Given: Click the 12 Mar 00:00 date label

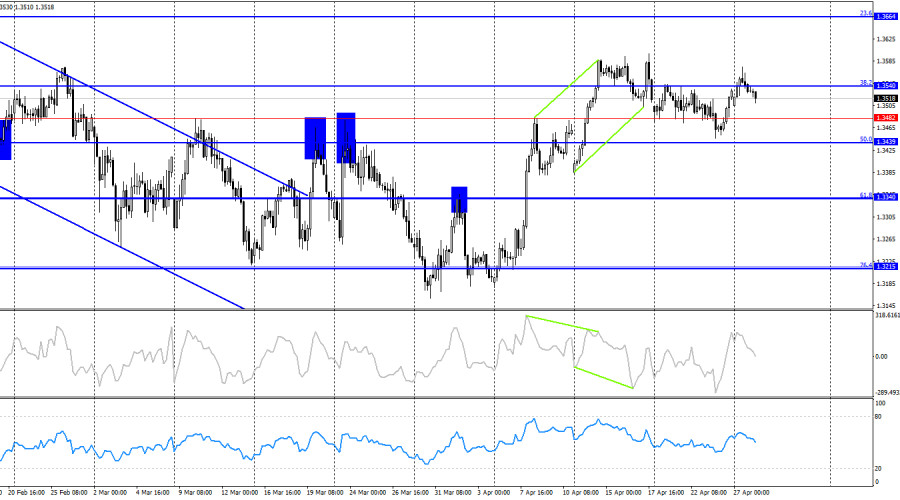Looking at the screenshot, I should 239,493.
